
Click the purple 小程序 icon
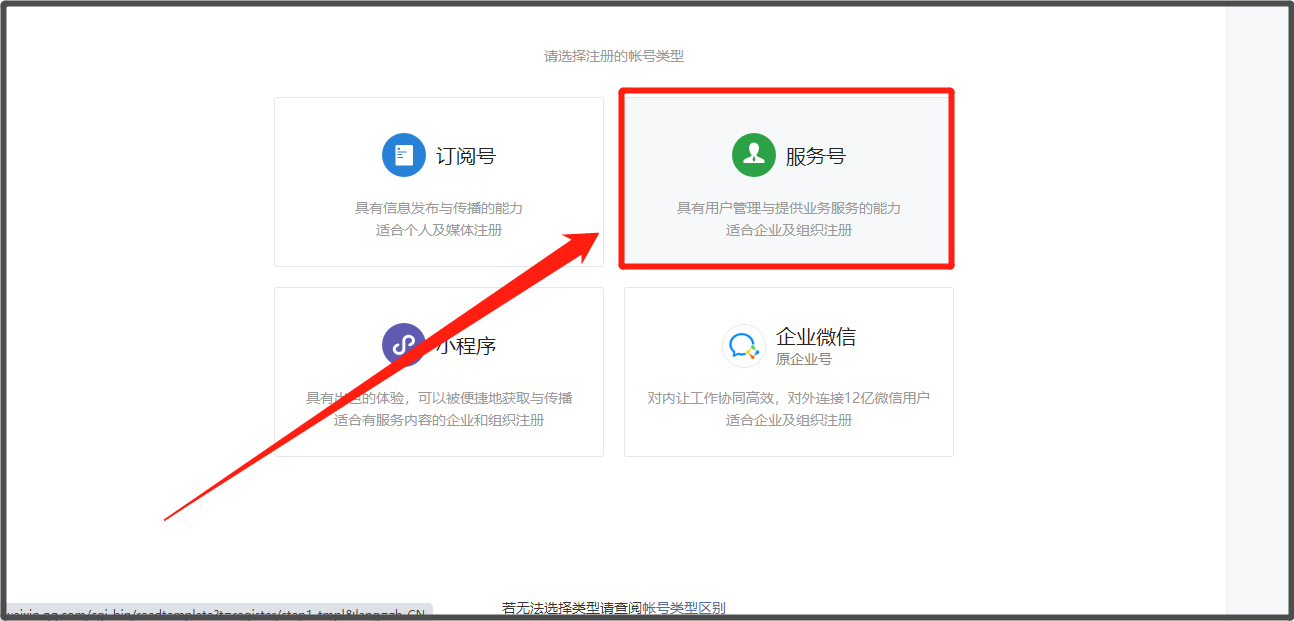(404, 345)
